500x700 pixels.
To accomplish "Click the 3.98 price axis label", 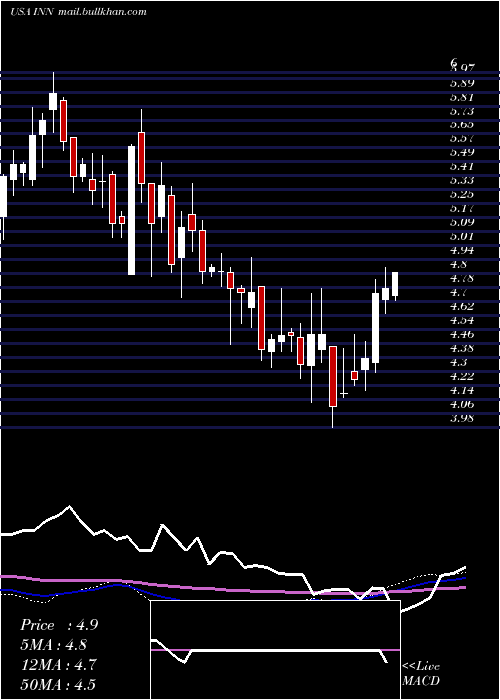I will click(462, 418).
